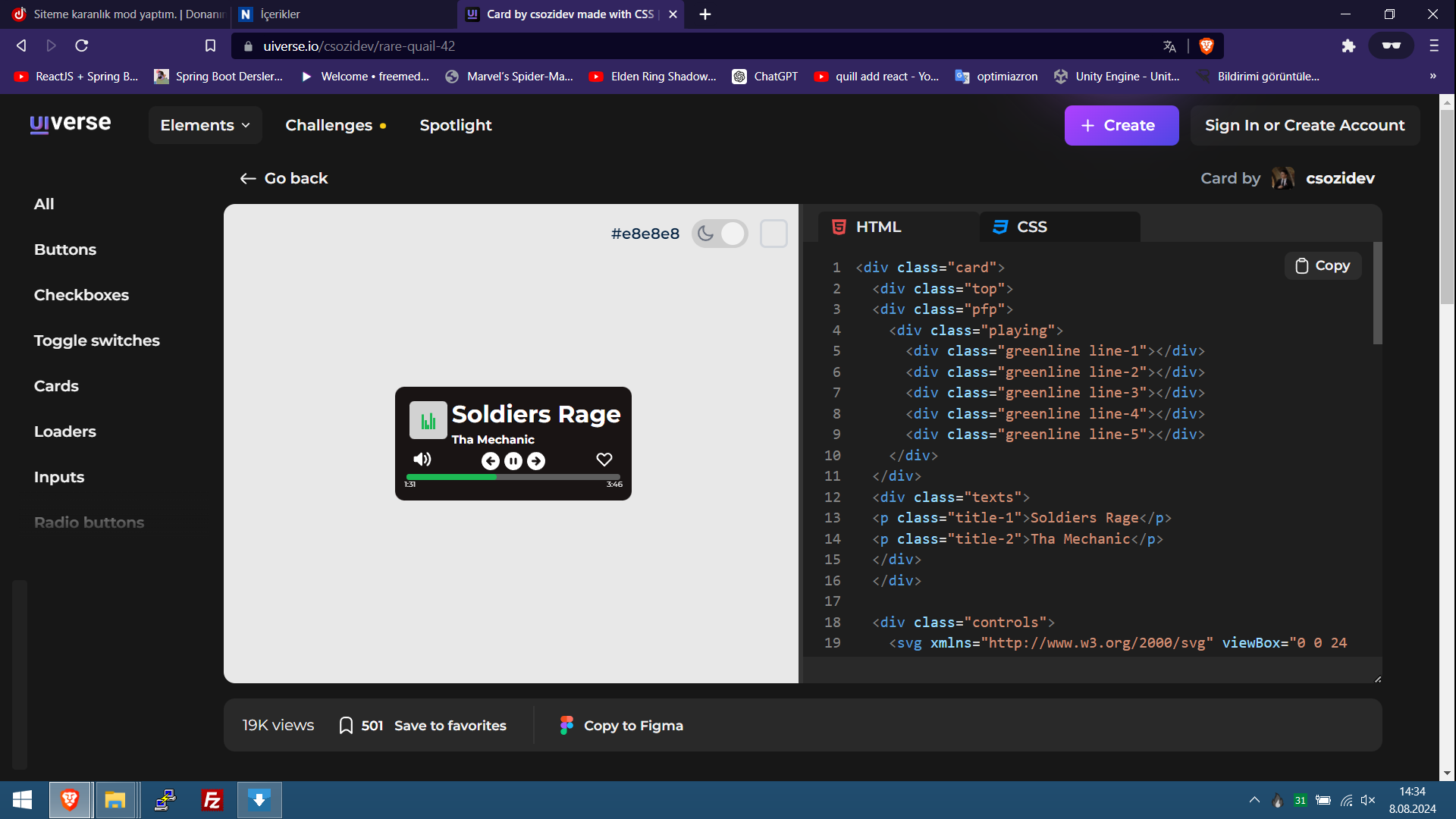The width and height of the screenshot is (1456, 819).
Task: Save to favorites with bookmark button
Action: tap(422, 726)
